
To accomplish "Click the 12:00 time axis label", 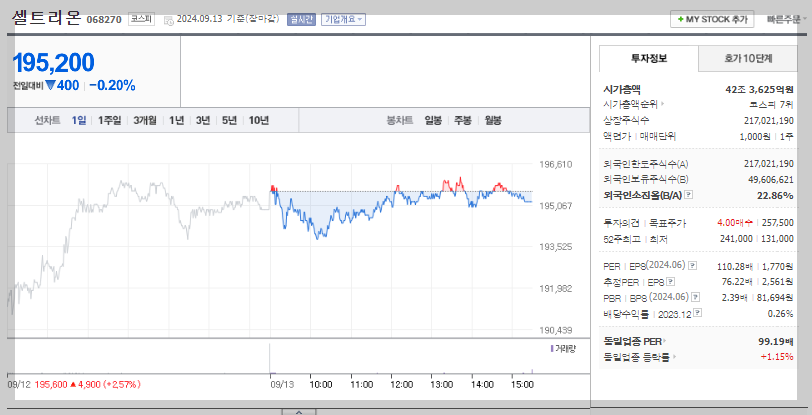I will point(401,384).
